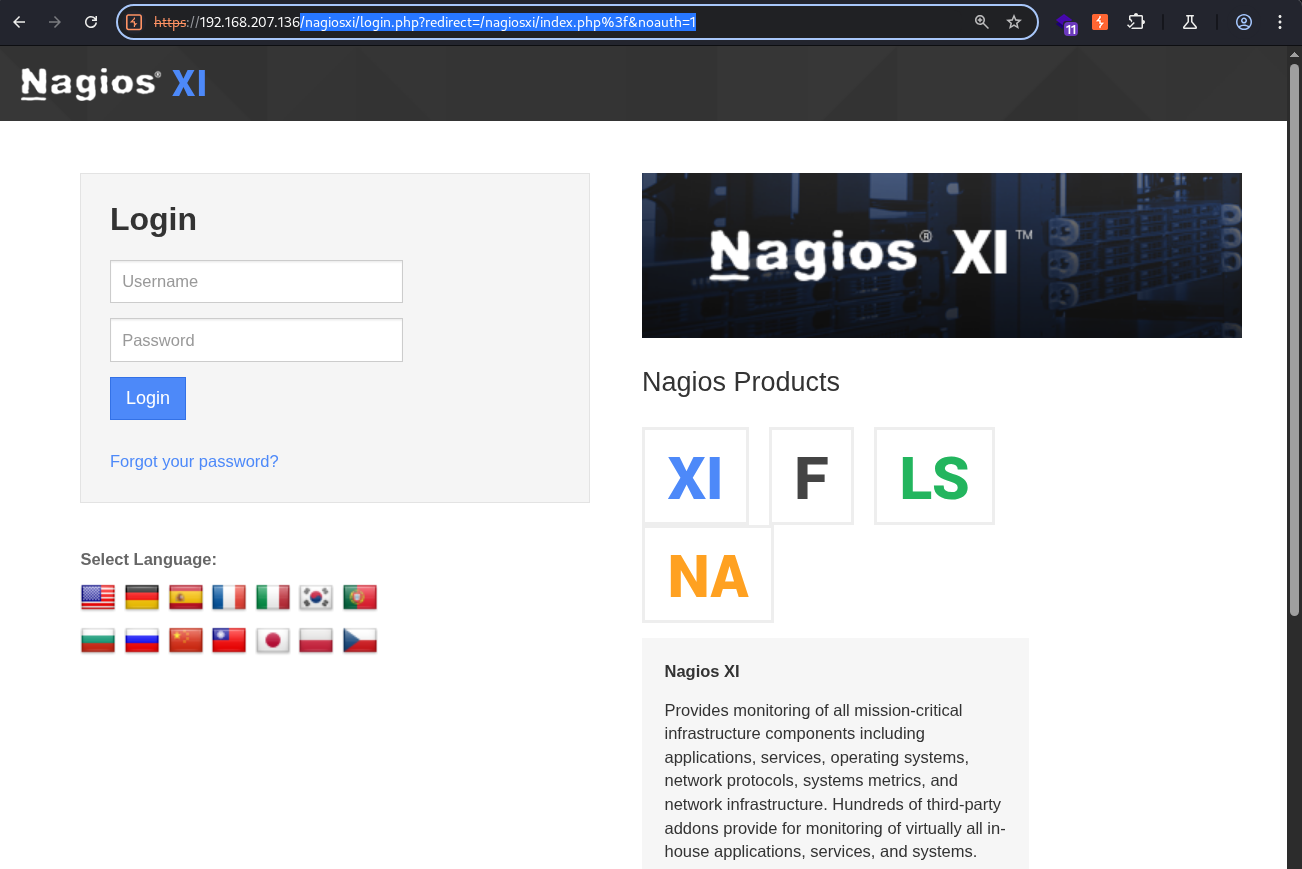The image size is (1302, 869).
Task: Select Czech via Czech Republic flag
Action: 360,640
